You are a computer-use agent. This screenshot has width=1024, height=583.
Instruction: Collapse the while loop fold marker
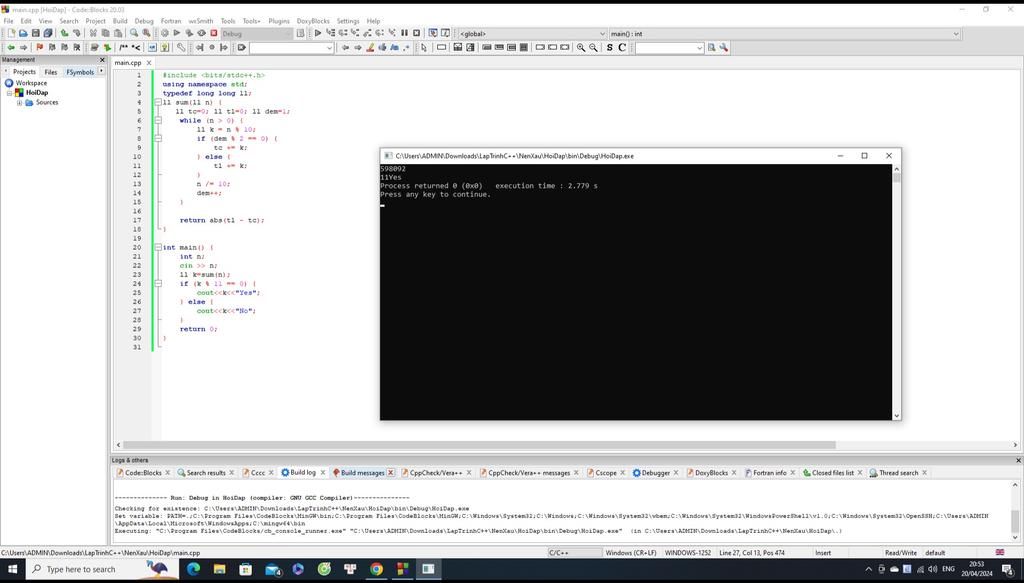coord(158,120)
